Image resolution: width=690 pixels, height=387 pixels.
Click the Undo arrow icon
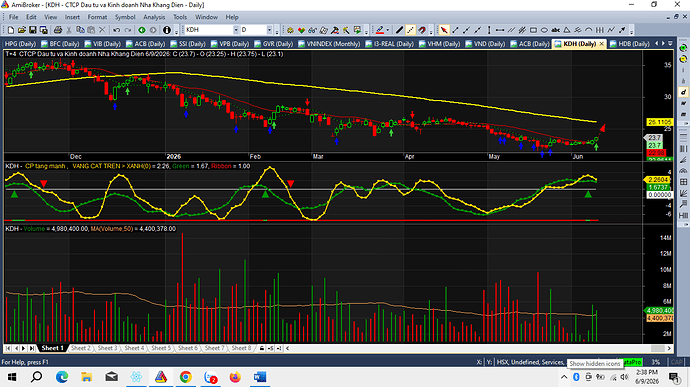pos(117,30)
